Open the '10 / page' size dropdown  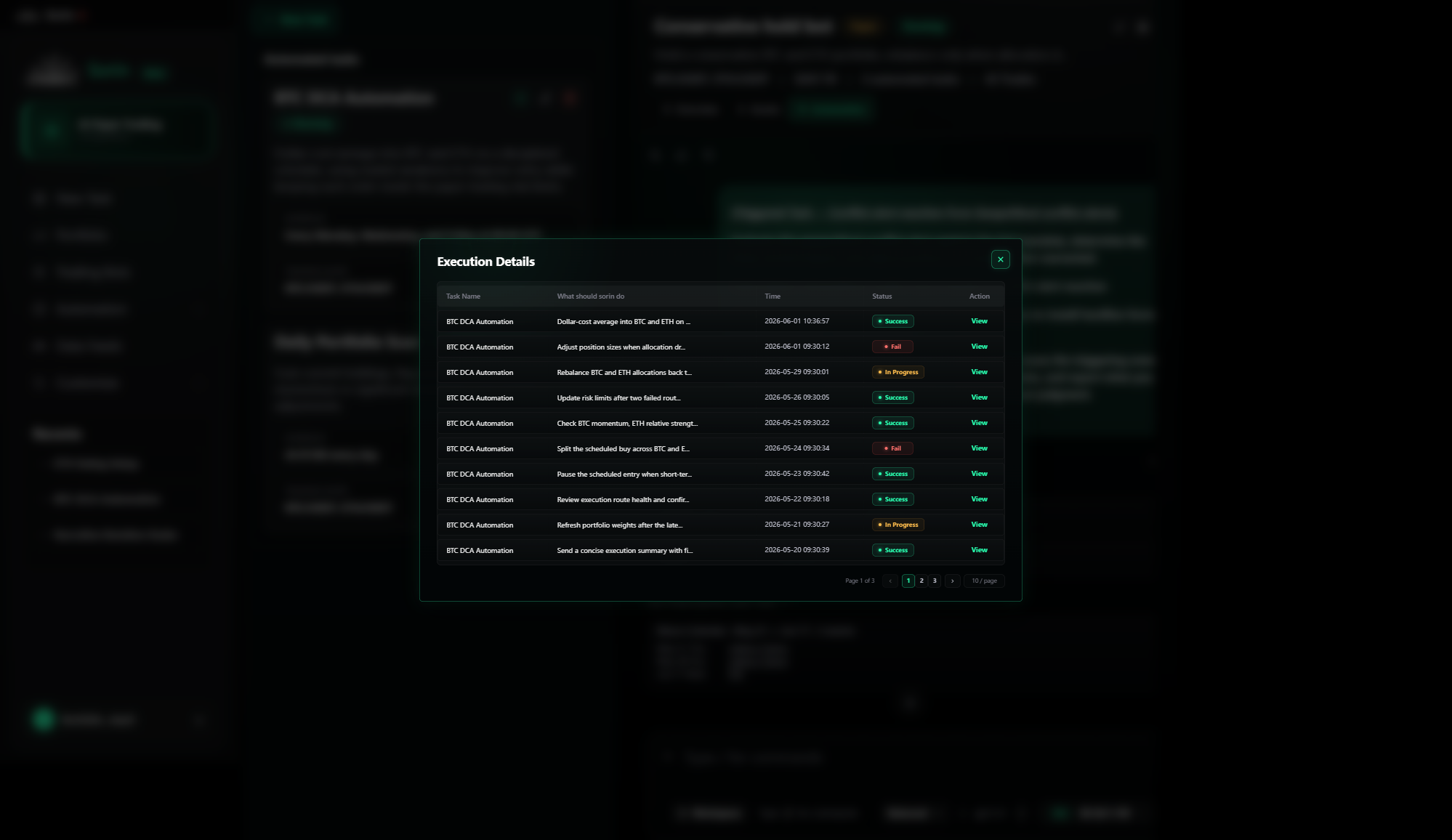pos(984,581)
